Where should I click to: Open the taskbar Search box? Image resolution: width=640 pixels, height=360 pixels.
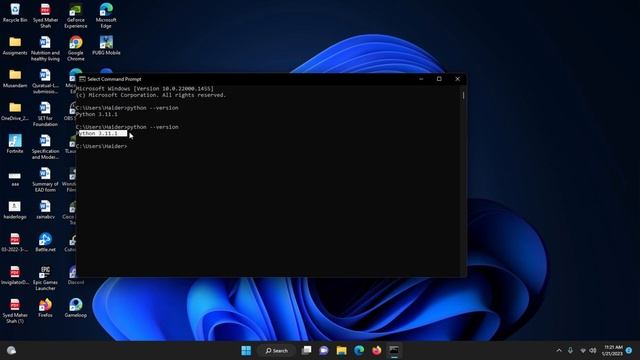pos(277,350)
